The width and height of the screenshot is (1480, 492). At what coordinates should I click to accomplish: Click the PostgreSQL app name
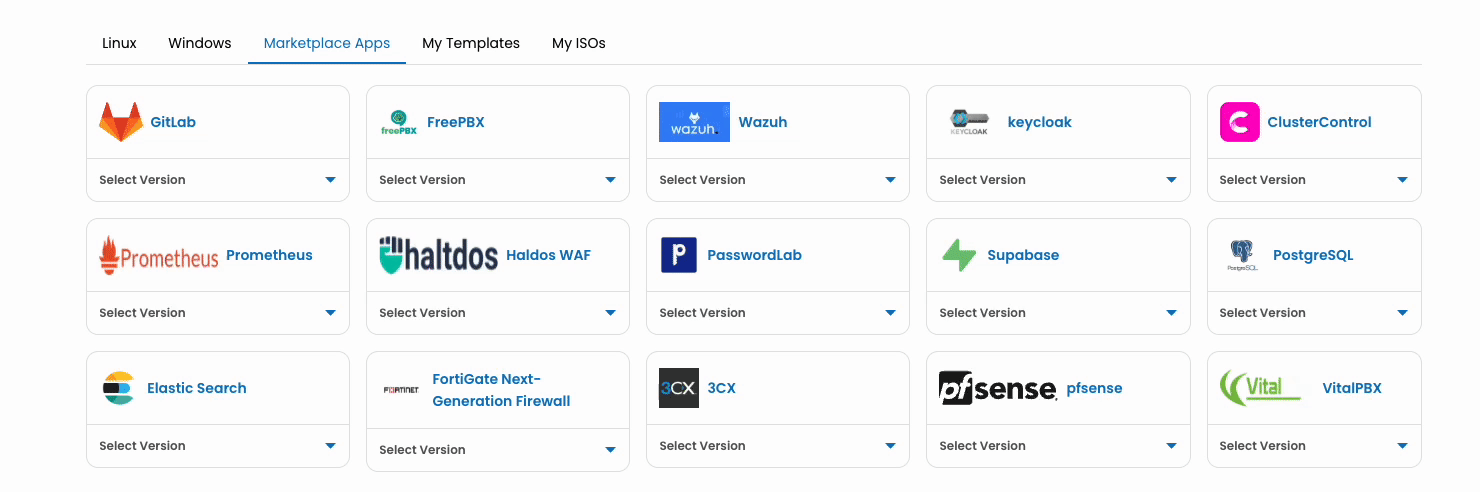tap(1313, 255)
